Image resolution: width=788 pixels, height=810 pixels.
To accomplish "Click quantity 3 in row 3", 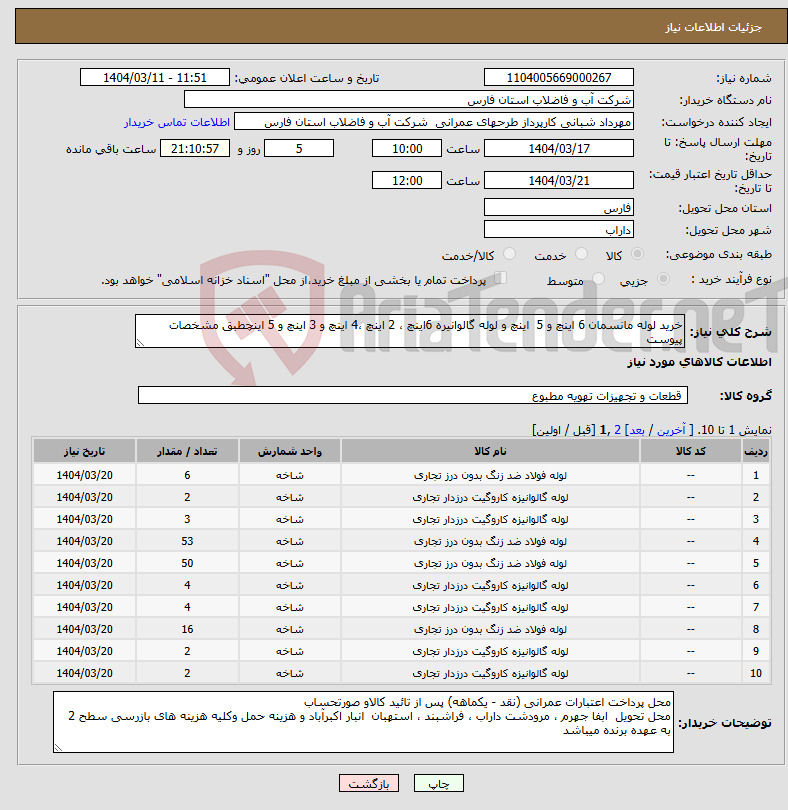I will click(x=187, y=519).
